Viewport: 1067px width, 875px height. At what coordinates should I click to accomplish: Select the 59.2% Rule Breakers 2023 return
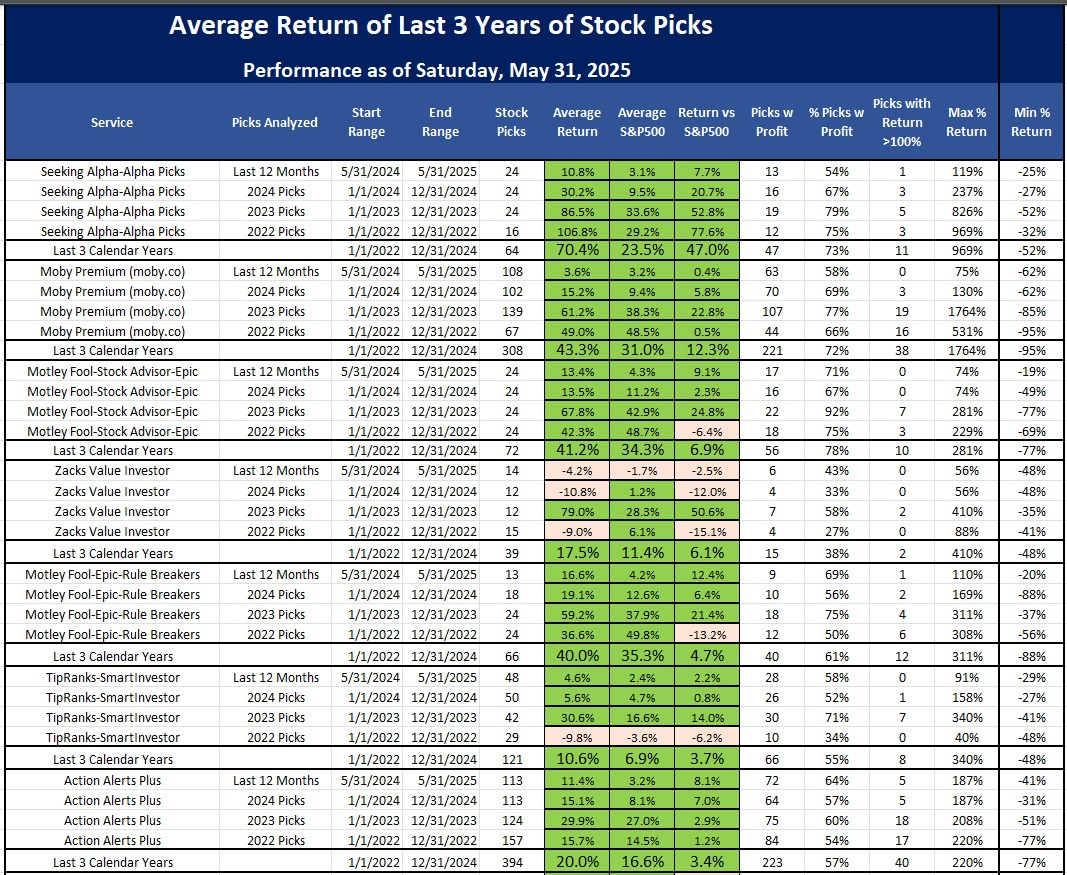click(576, 614)
